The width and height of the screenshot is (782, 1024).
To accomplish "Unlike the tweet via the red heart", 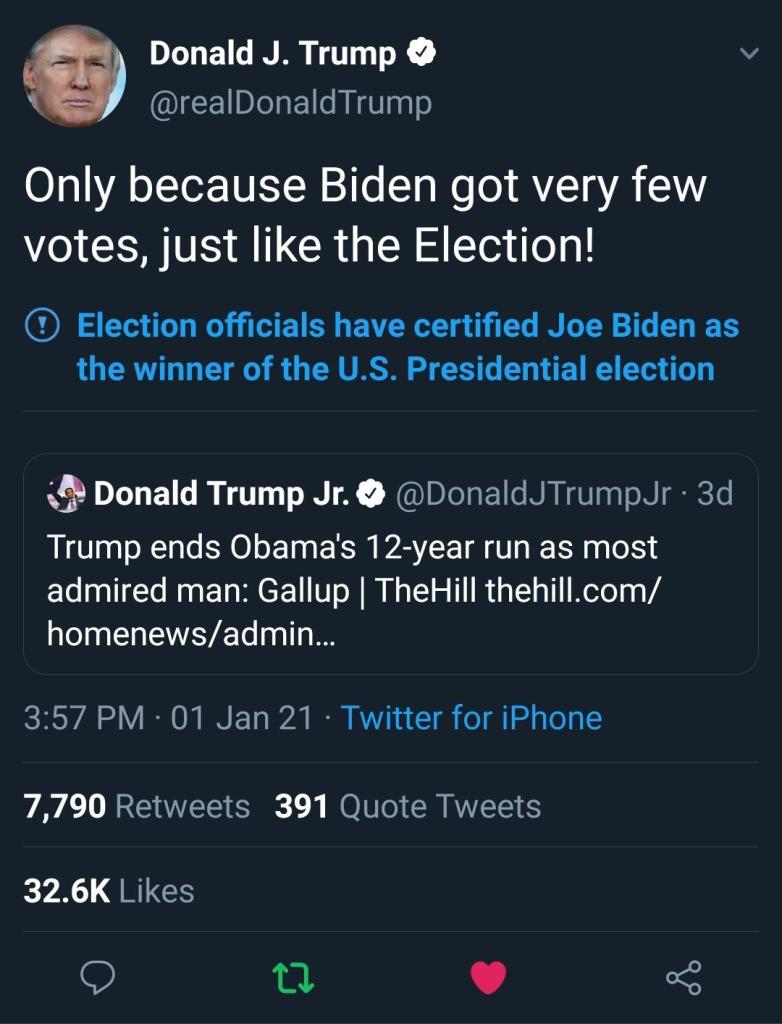I will [x=489, y=978].
